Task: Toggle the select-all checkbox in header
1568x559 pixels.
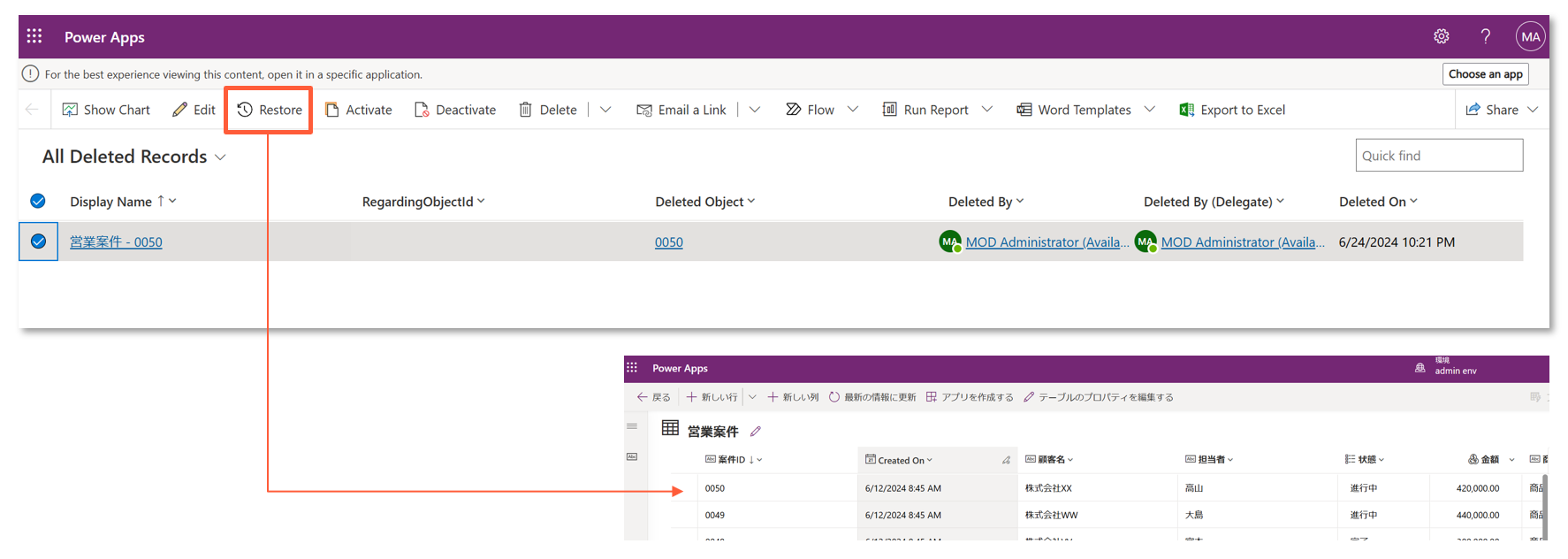Action: click(x=38, y=201)
